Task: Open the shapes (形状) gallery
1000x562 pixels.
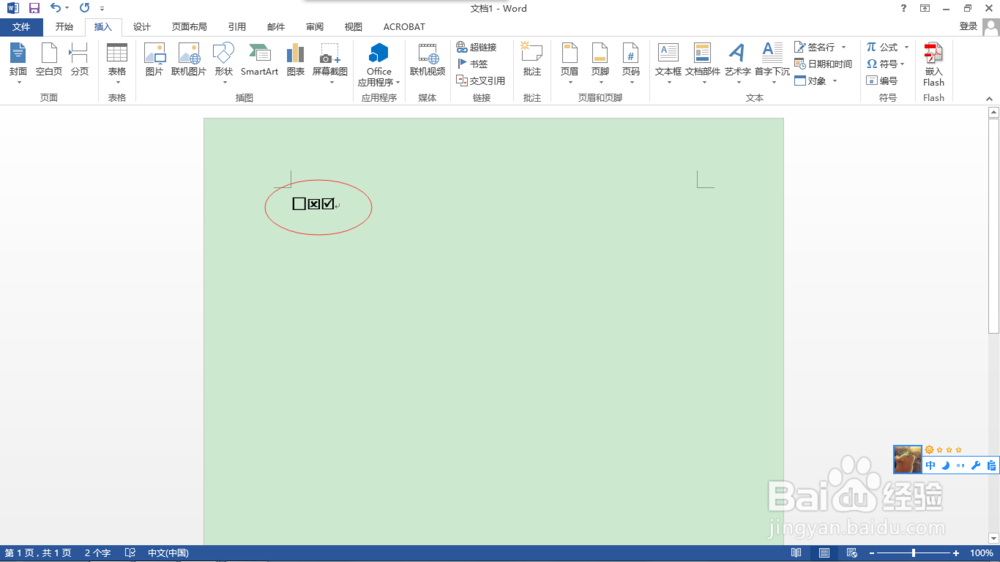Action: click(x=223, y=64)
